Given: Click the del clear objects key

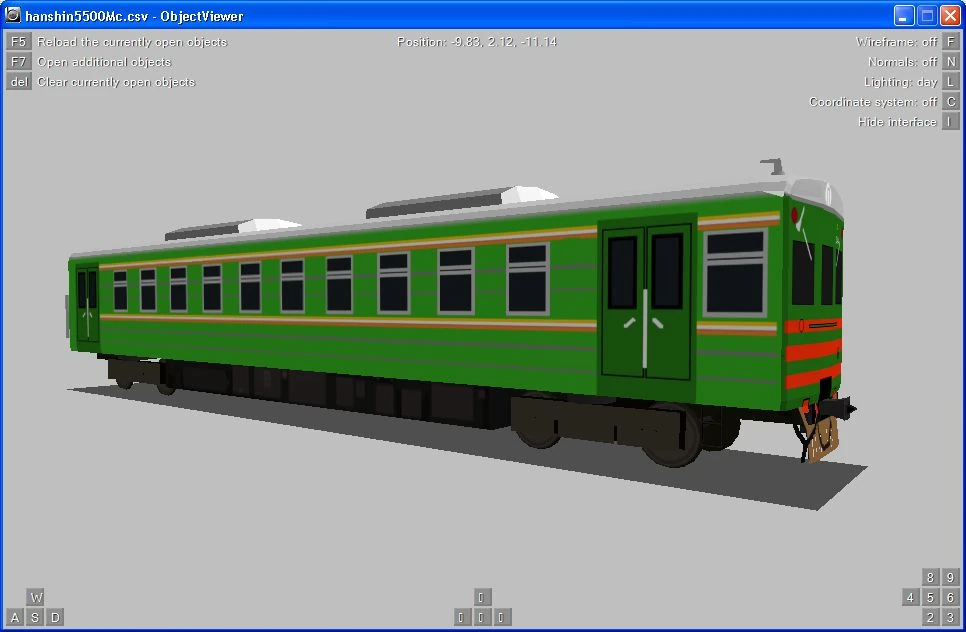Looking at the screenshot, I should tap(18, 82).
